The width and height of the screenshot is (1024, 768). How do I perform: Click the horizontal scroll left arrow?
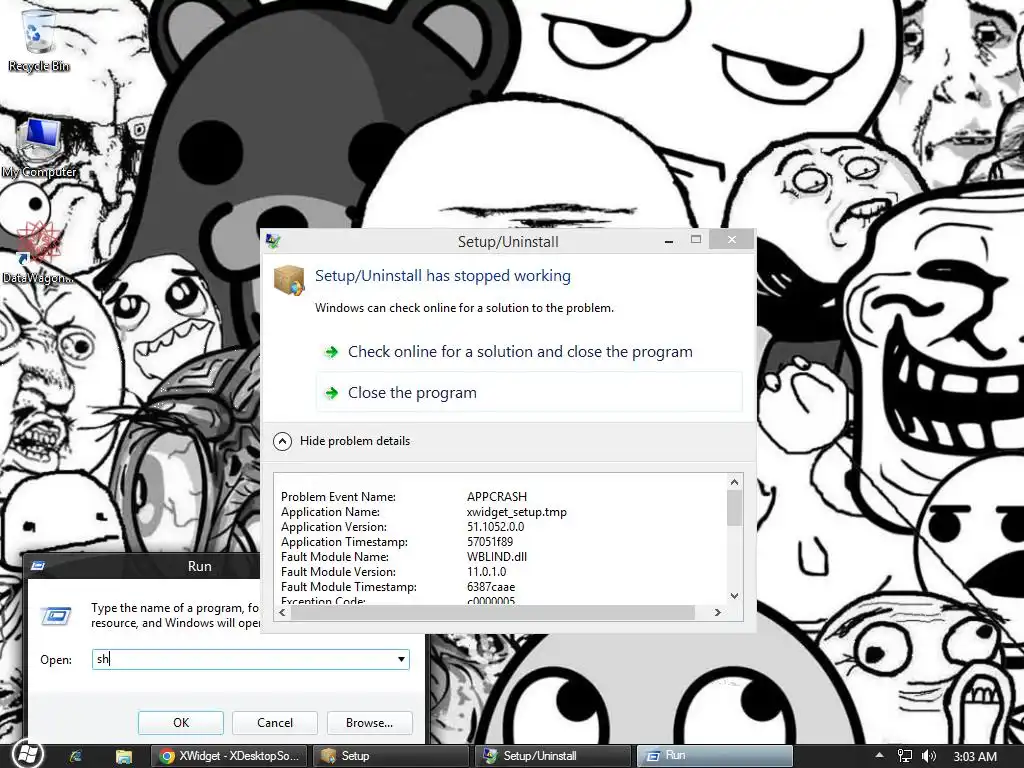tap(282, 613)
